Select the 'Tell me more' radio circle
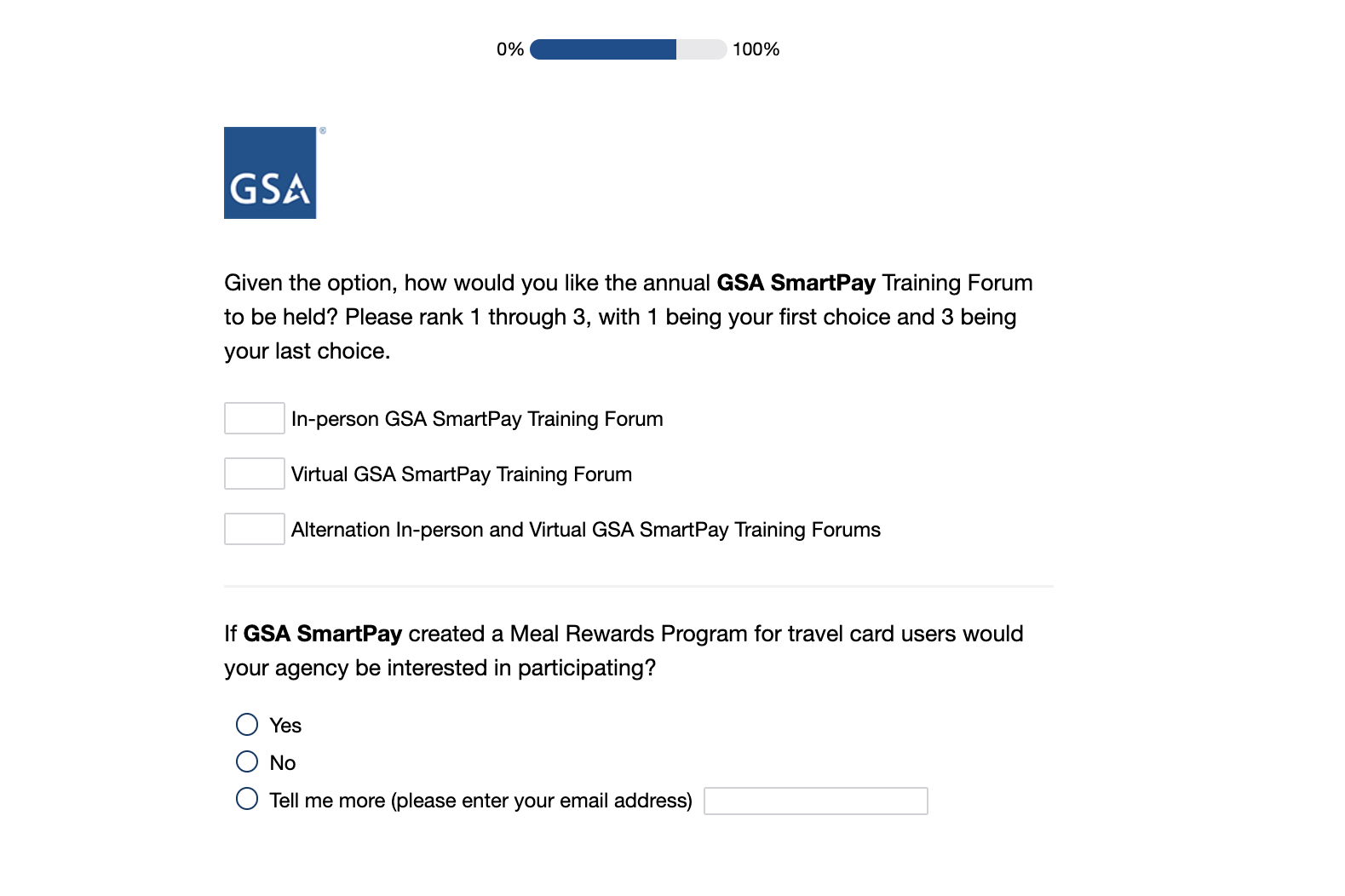The width and height of the screenshot is (1345, 896). click(x=247, y=799)
